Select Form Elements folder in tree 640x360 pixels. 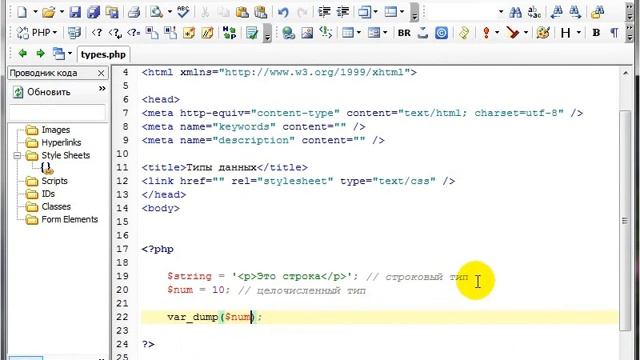62,219
